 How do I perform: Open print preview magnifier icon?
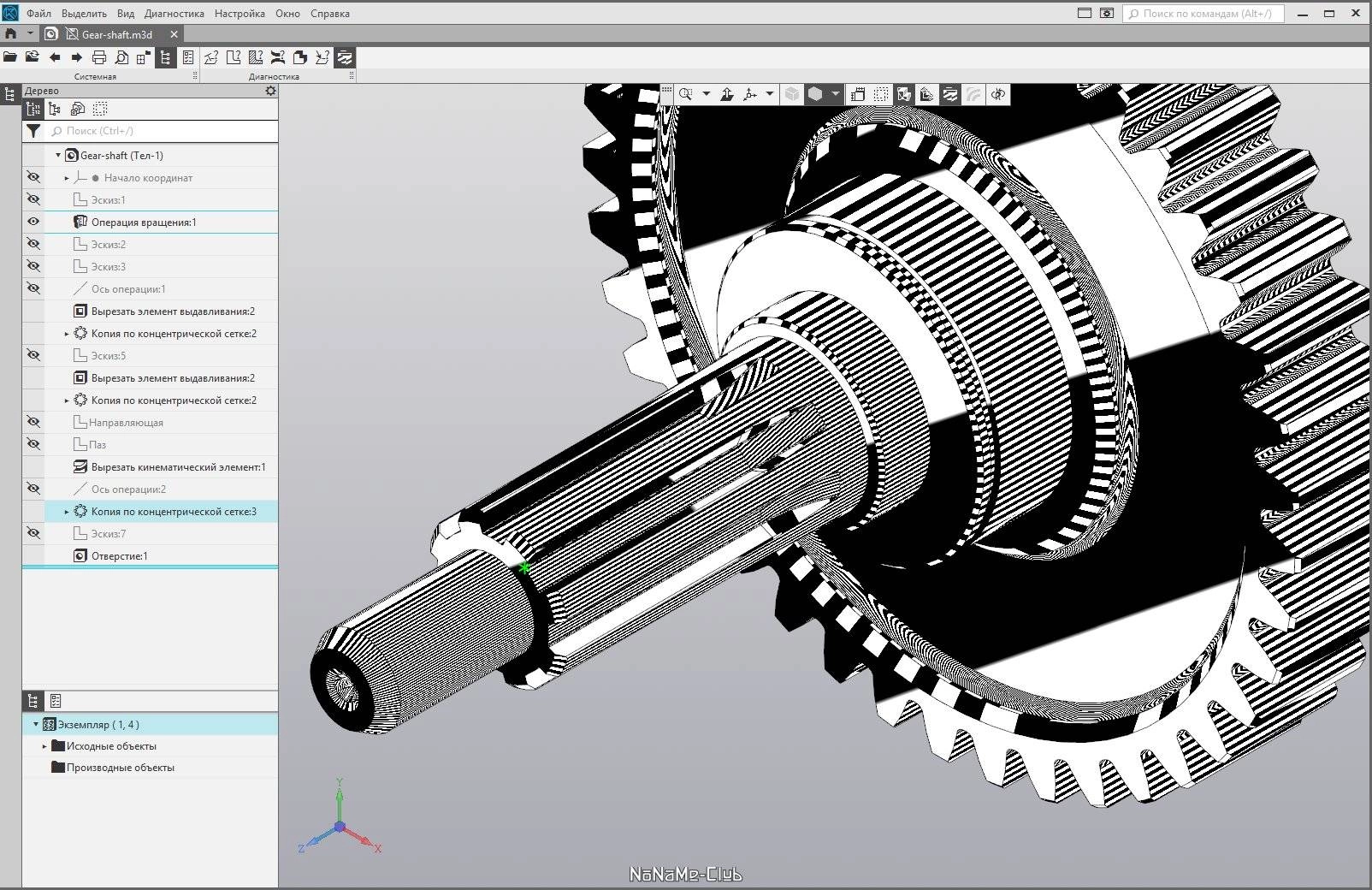tap(121, 57)
